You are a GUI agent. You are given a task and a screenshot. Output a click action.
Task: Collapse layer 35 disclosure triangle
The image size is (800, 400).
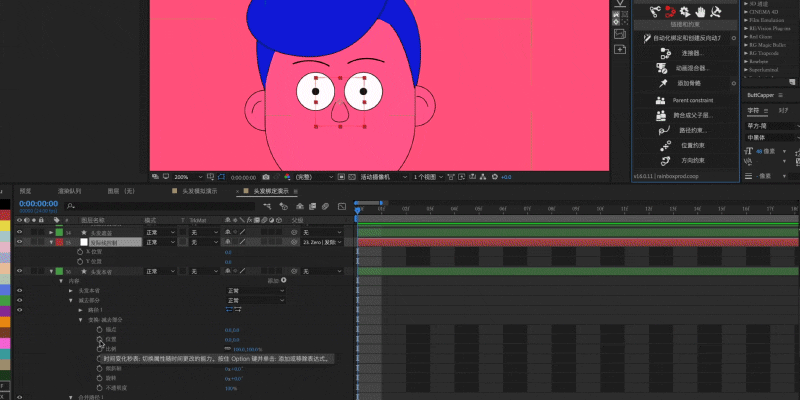(51, 242)
